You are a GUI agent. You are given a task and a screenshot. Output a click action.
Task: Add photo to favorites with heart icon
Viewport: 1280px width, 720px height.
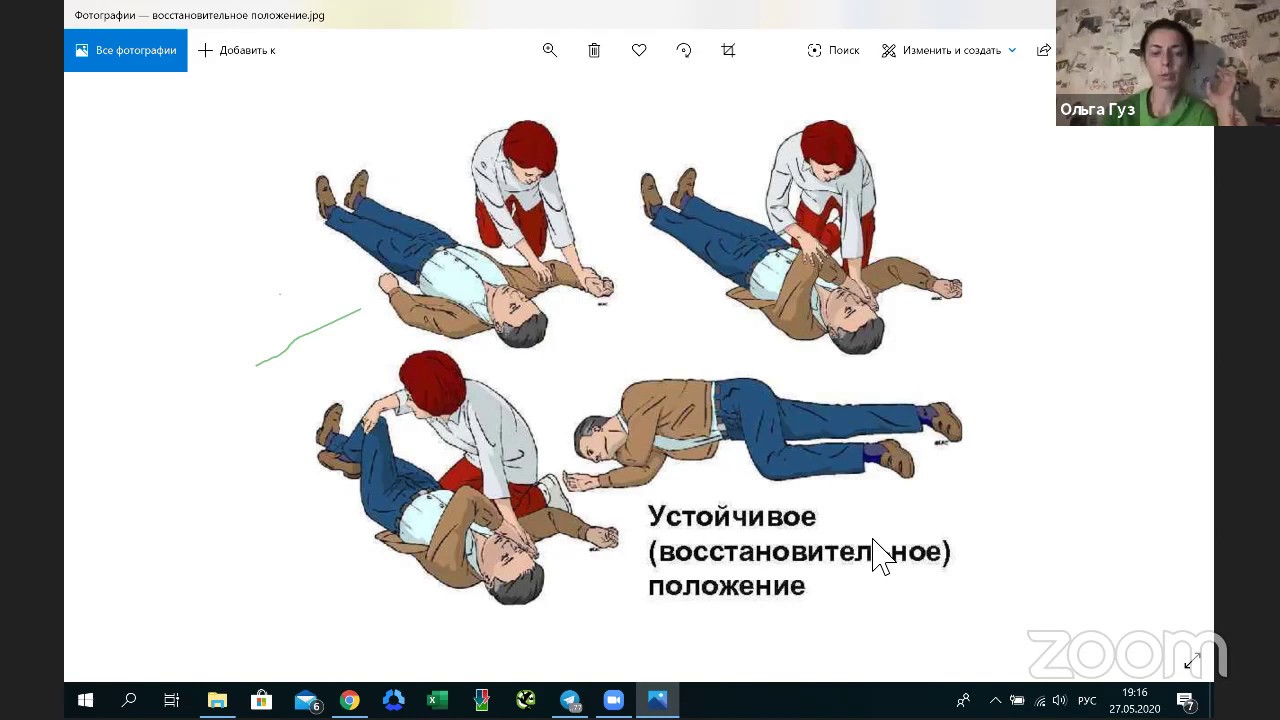coord(639,50)
